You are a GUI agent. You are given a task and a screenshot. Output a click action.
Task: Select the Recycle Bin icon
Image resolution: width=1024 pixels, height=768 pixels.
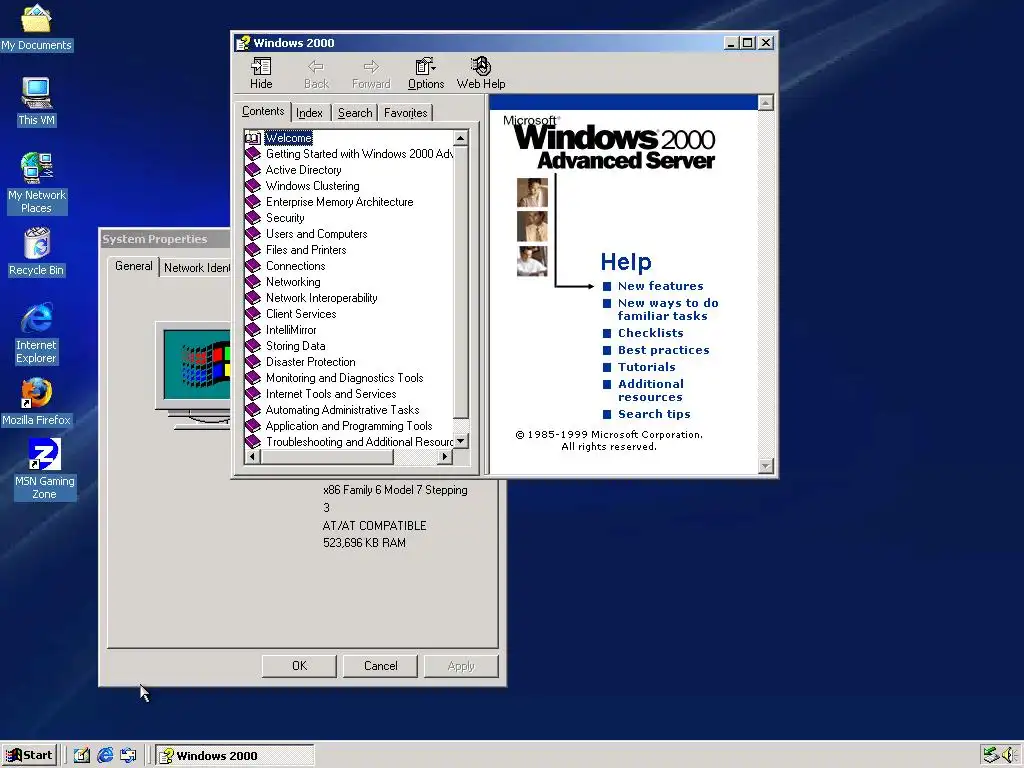pyautogui.click(x=37, y=252)
